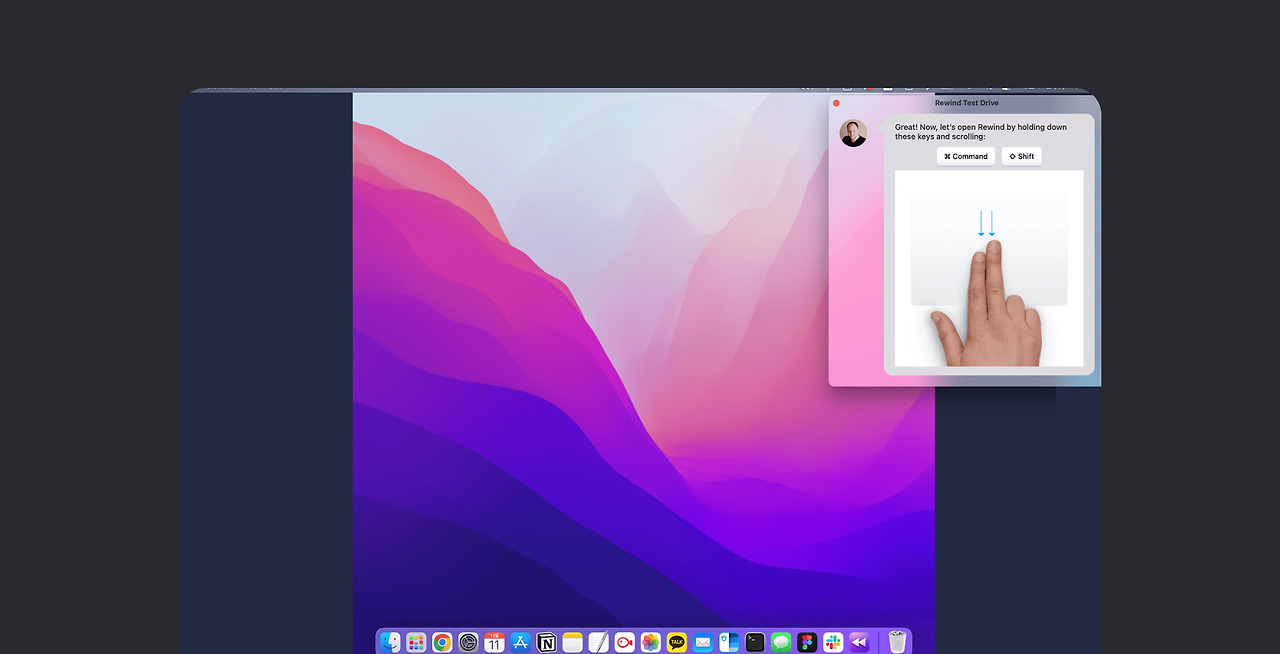Click the presenter avatar in Rewind Test Drive
This screenshot has width=1280, height=654.
pos(853,133)
